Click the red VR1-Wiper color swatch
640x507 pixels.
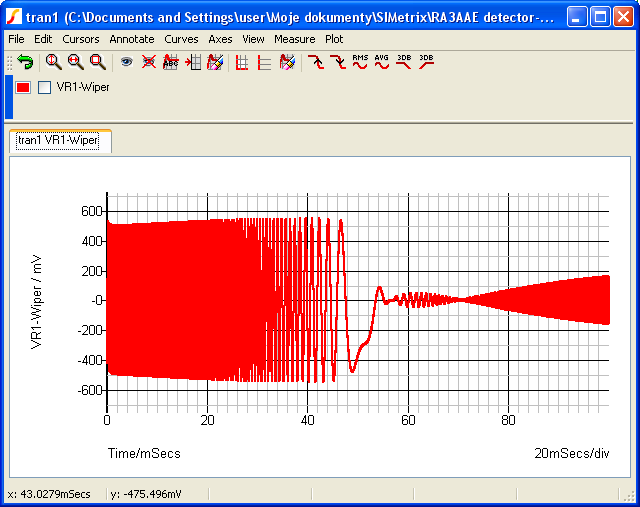24,87
